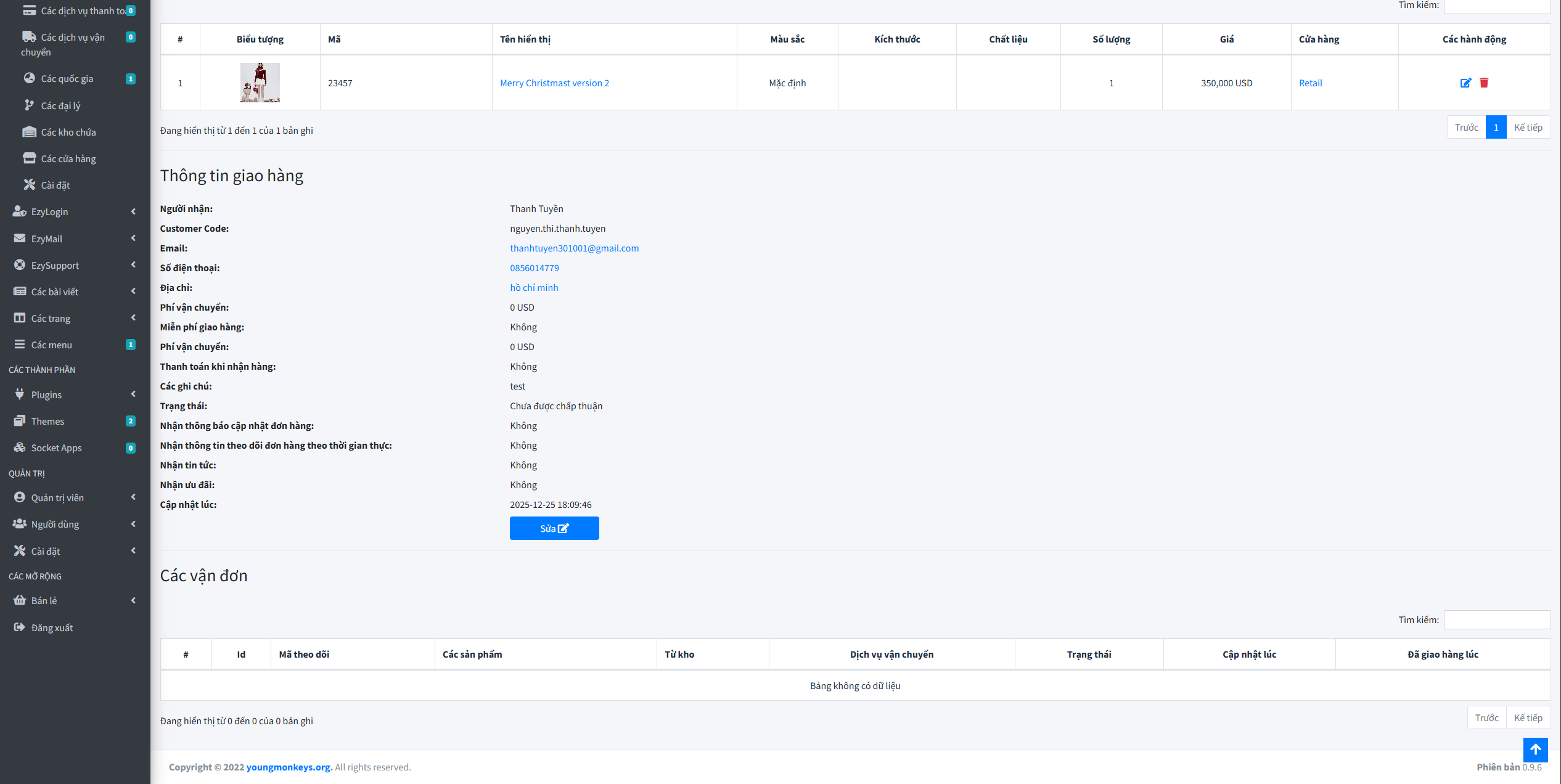Click Tìm kiếm field above vận đơn table
Viewport: 1561px width, 784px height.
coord(1496,620)
